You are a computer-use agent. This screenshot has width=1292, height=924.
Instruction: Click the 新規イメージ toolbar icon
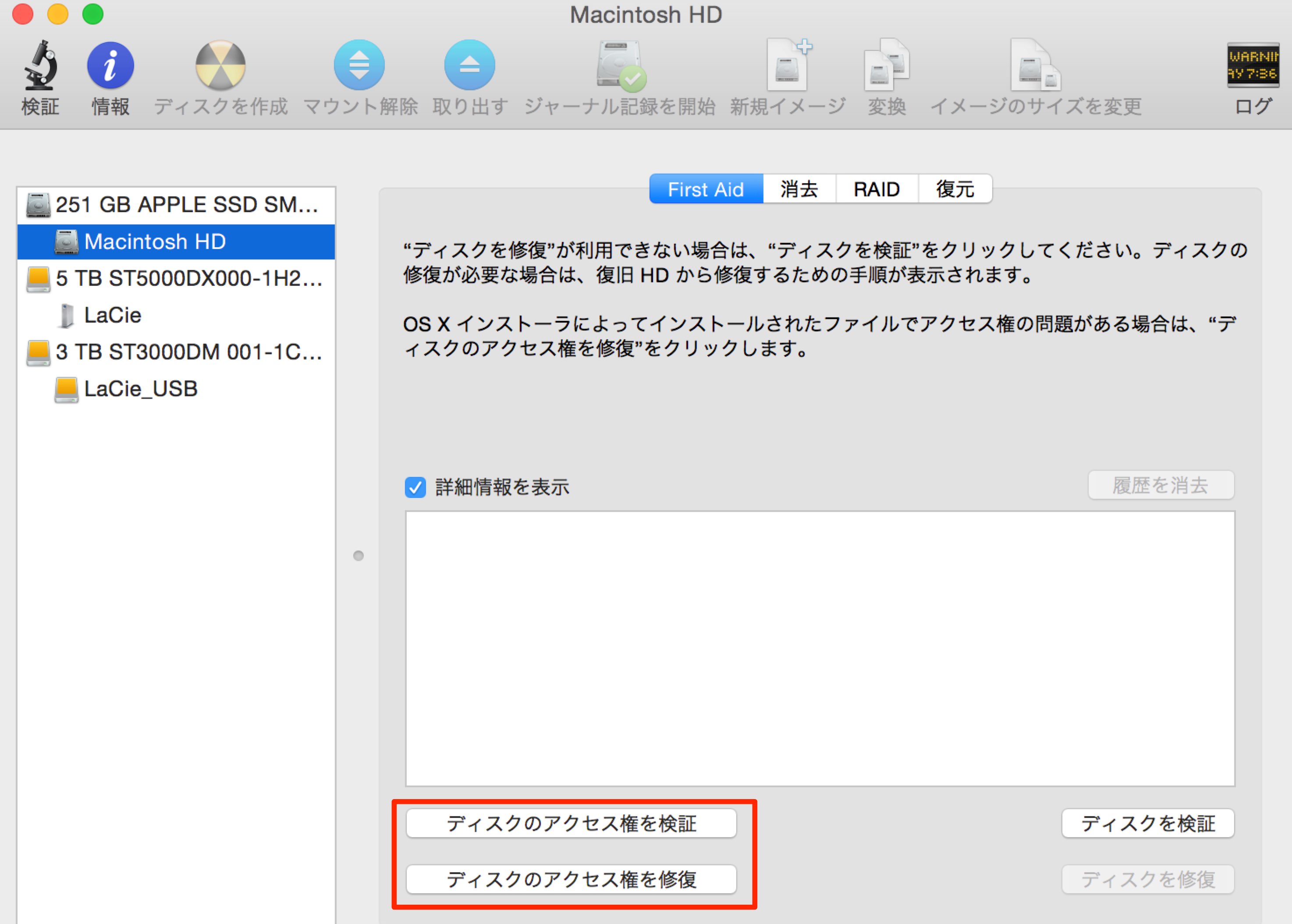click(788, 65)
